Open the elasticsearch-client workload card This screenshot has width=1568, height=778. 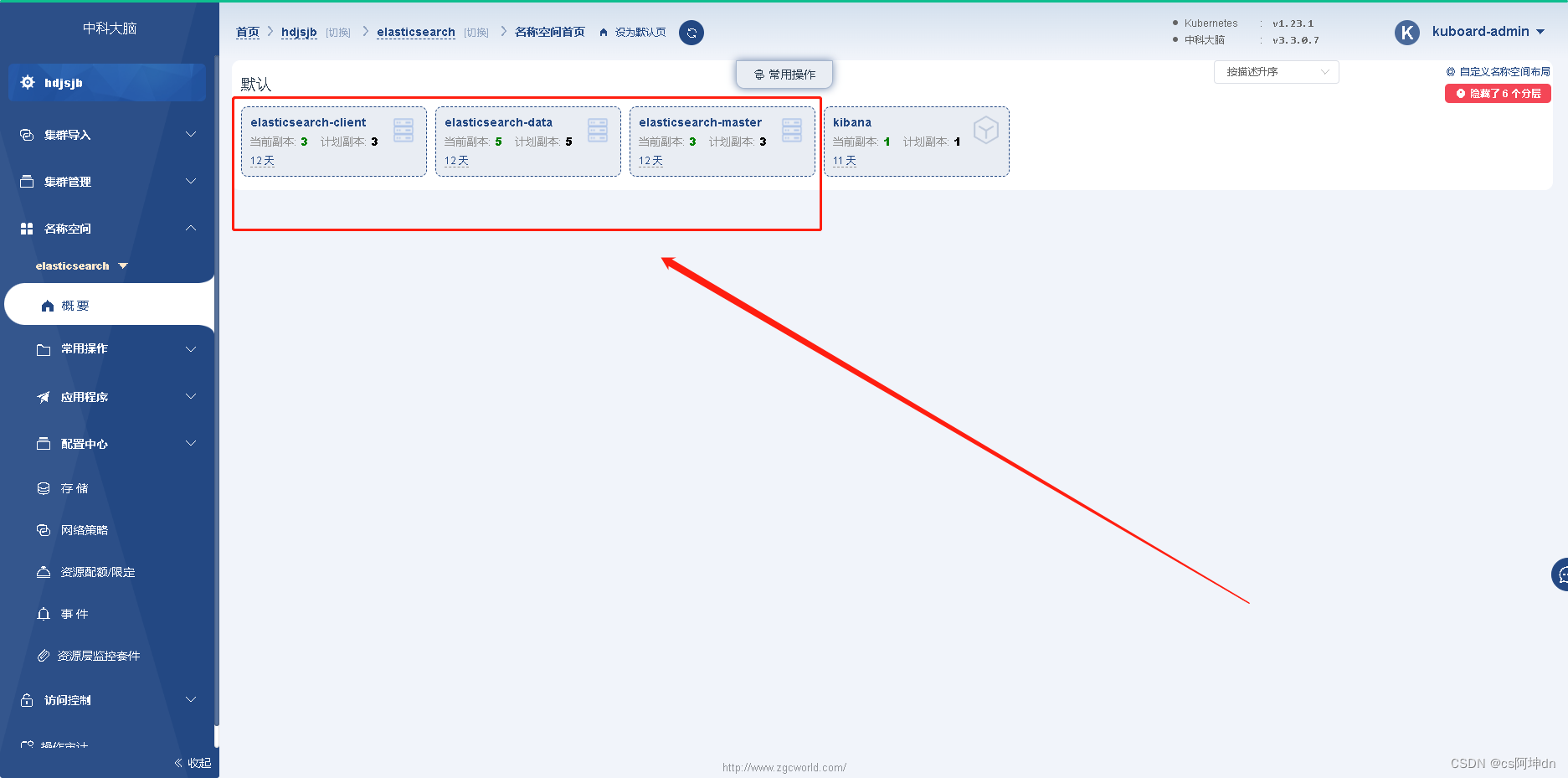pos(334,142)
